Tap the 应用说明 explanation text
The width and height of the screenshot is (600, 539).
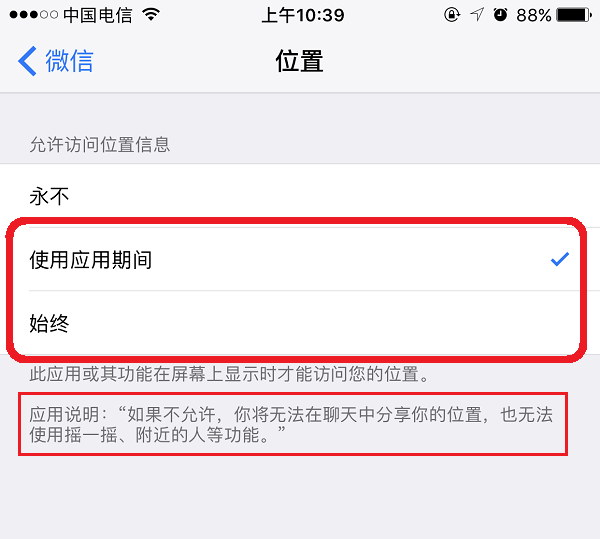point(292,424)
